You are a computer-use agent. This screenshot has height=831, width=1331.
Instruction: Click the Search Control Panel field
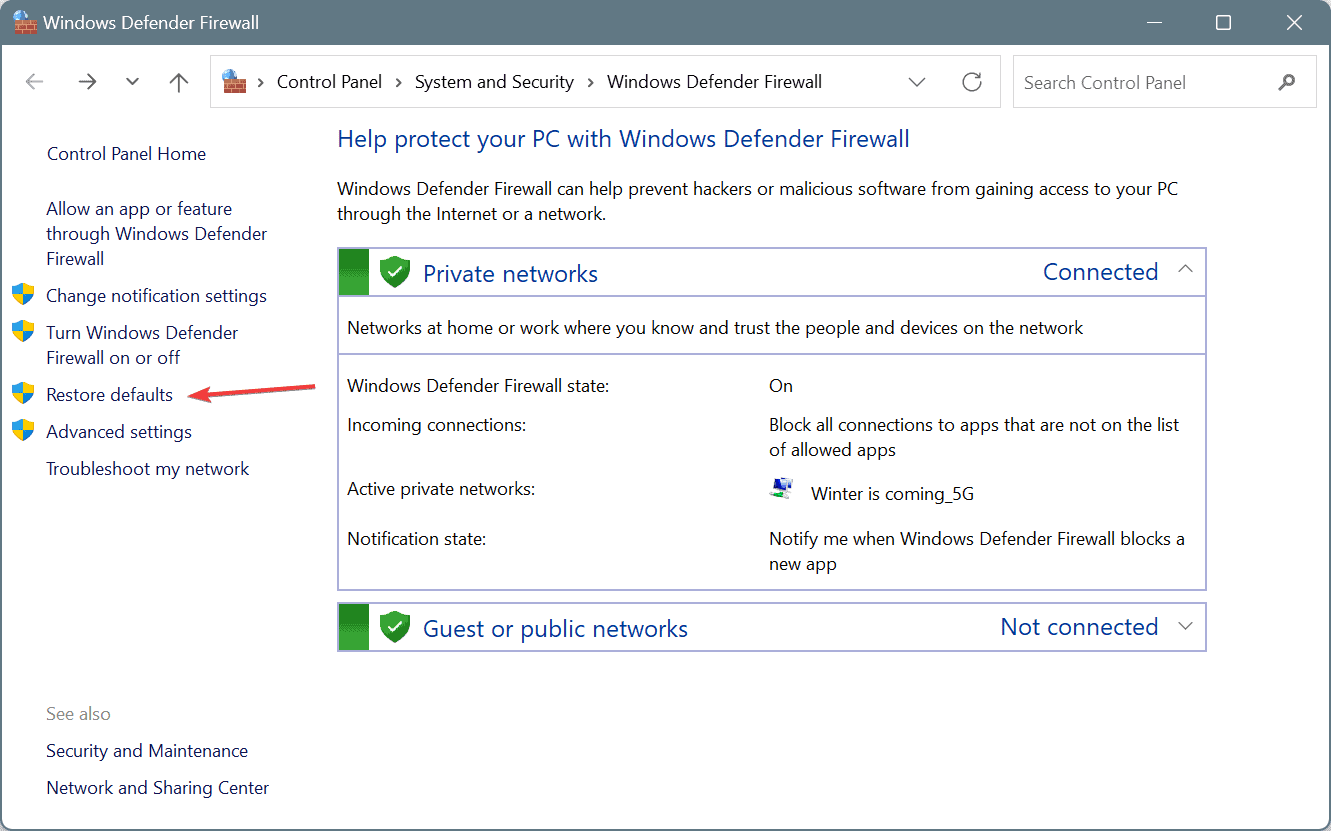click(x=1165, y=82)
